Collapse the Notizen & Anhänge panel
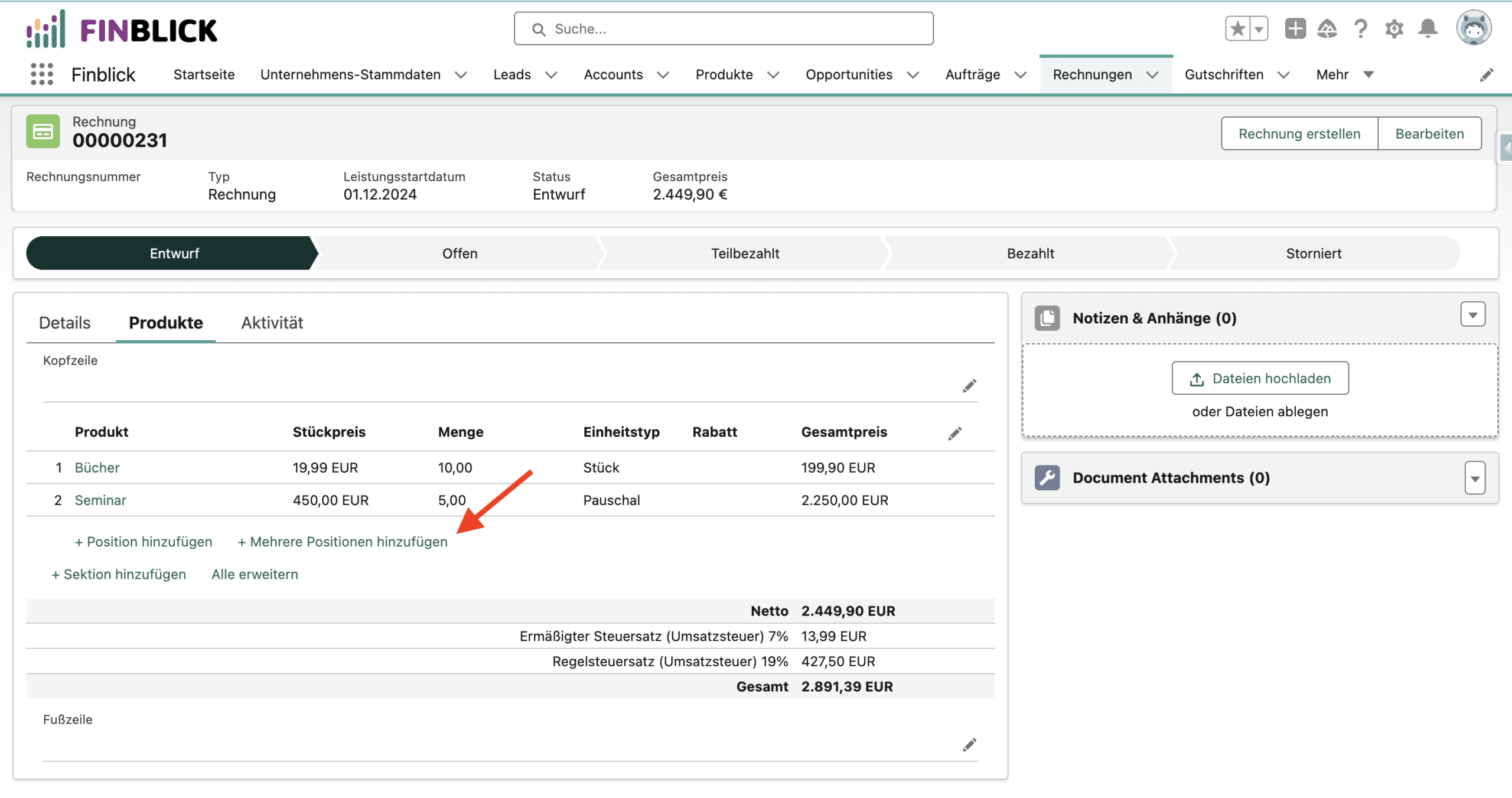 click(x=1473, y=315)
